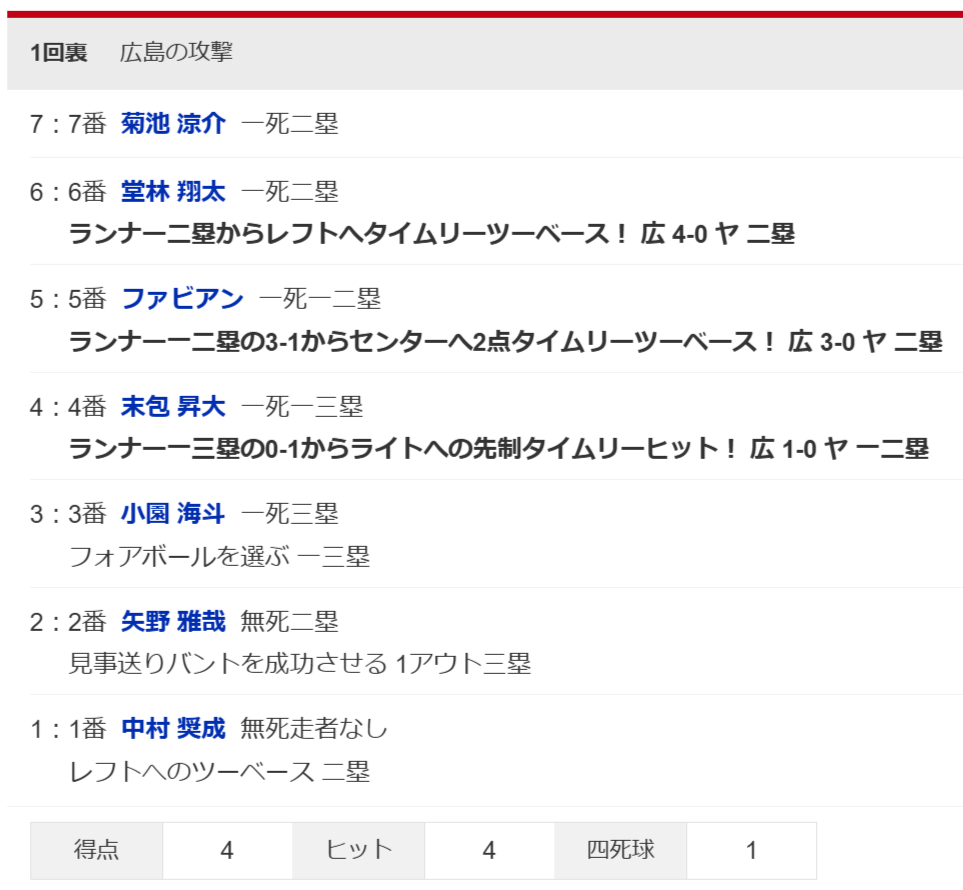Click the 一死二塁 situation beside 菊池 涼介
The height and width of the screenshot is (890, 963).
point(289,123)
